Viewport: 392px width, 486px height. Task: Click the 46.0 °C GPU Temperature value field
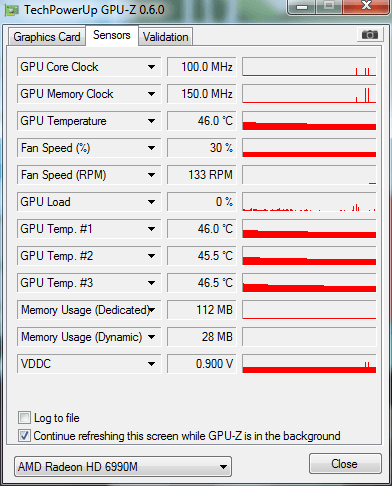[202, 121]
